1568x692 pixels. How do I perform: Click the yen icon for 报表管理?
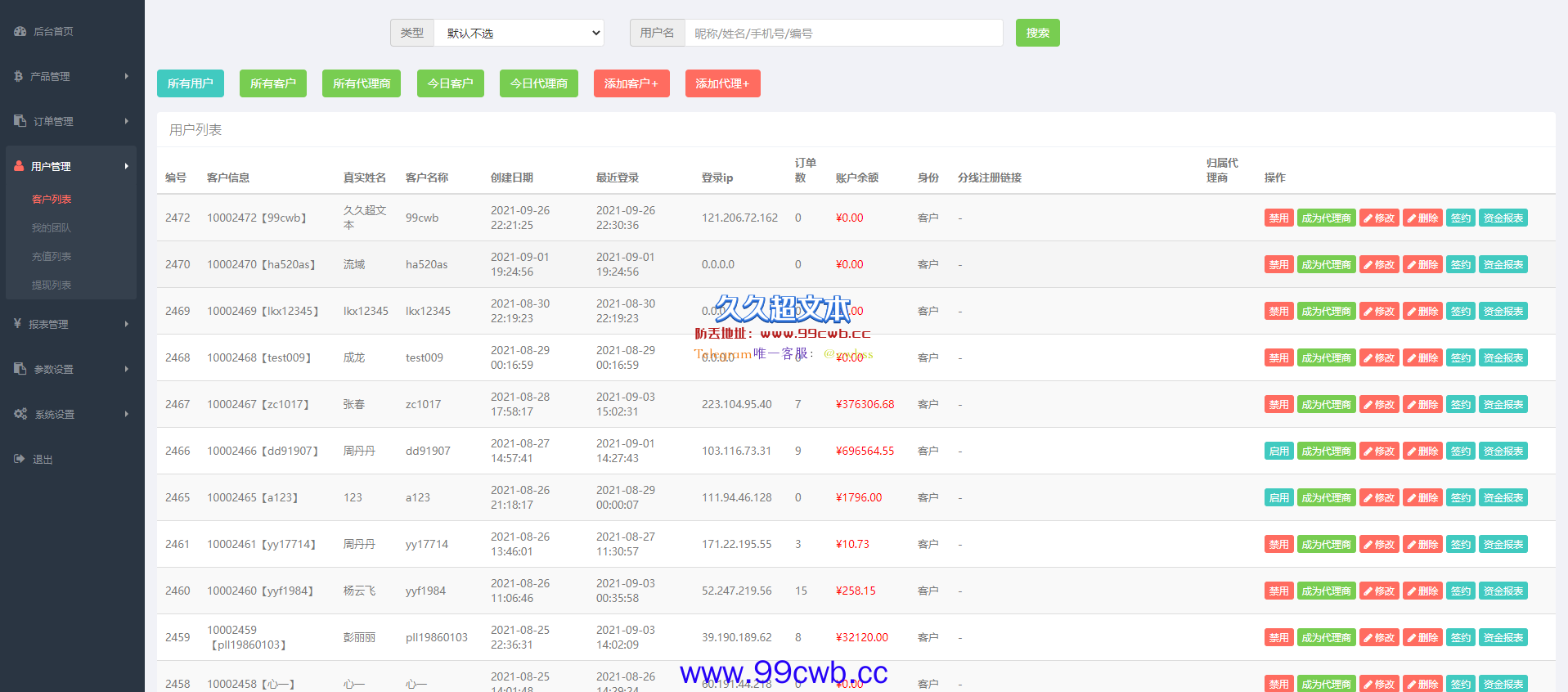17,324
